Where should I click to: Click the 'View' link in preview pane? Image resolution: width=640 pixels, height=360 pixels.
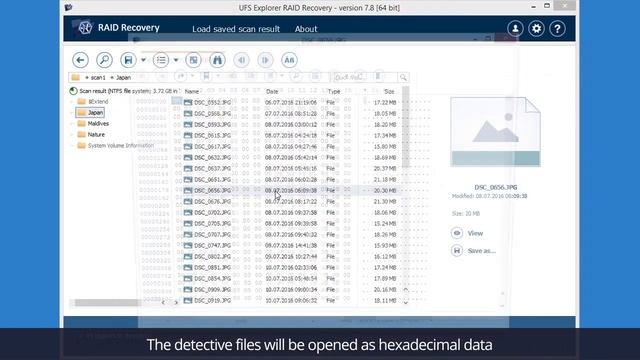click(x=475, y=233)
